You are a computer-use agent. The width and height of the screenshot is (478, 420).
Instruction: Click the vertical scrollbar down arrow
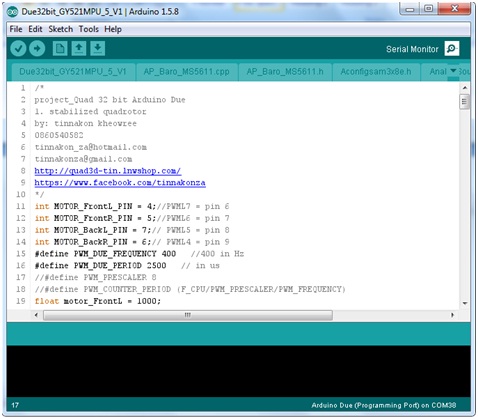(x=465, y=303)
